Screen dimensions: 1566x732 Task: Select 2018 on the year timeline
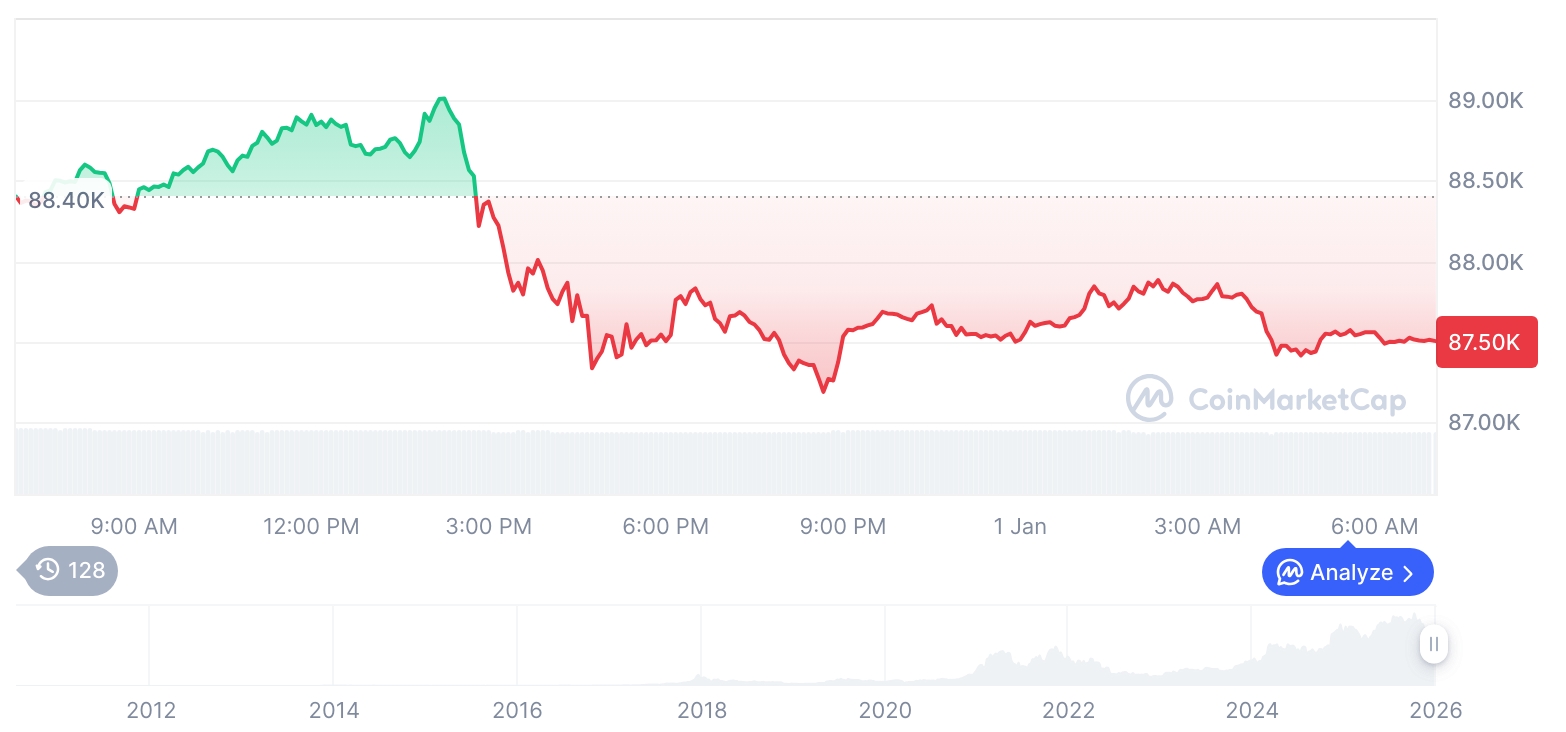pos(702,710)
